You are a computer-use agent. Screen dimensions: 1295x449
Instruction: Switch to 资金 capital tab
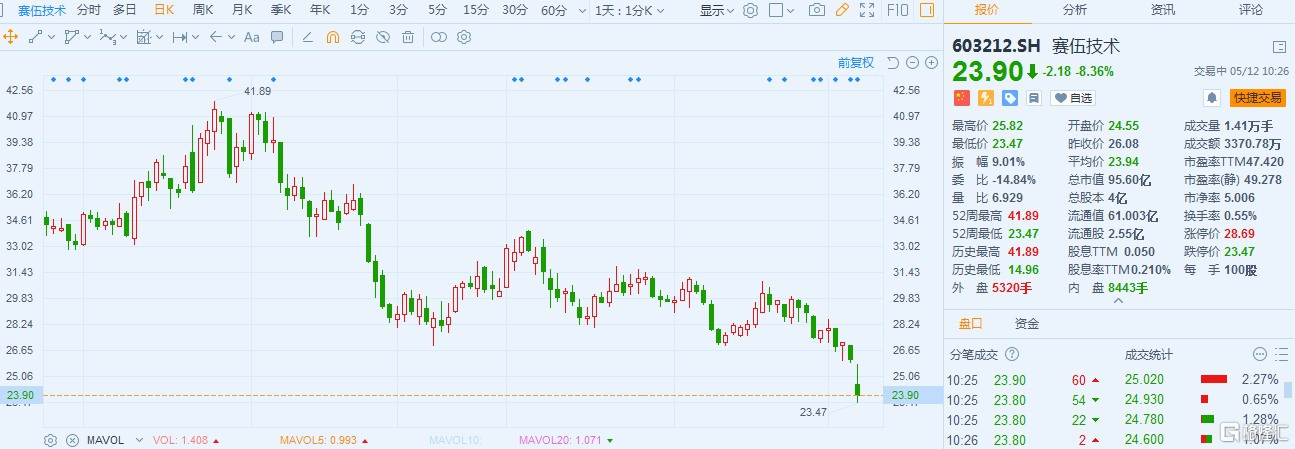(1027, 324)
